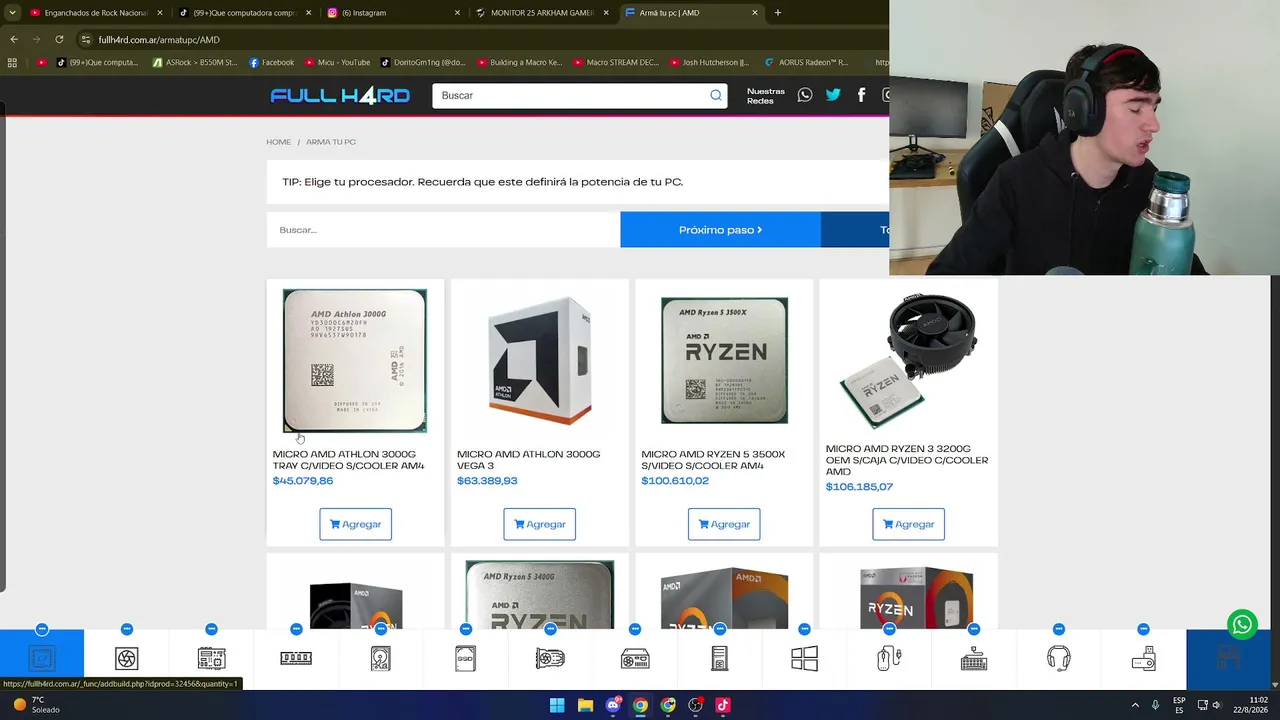Image resolution: width=1280 pixels, height=720 pixels.
Task: Click the Ryzen 3 3200G cooler image
Action: click(908, 361)
